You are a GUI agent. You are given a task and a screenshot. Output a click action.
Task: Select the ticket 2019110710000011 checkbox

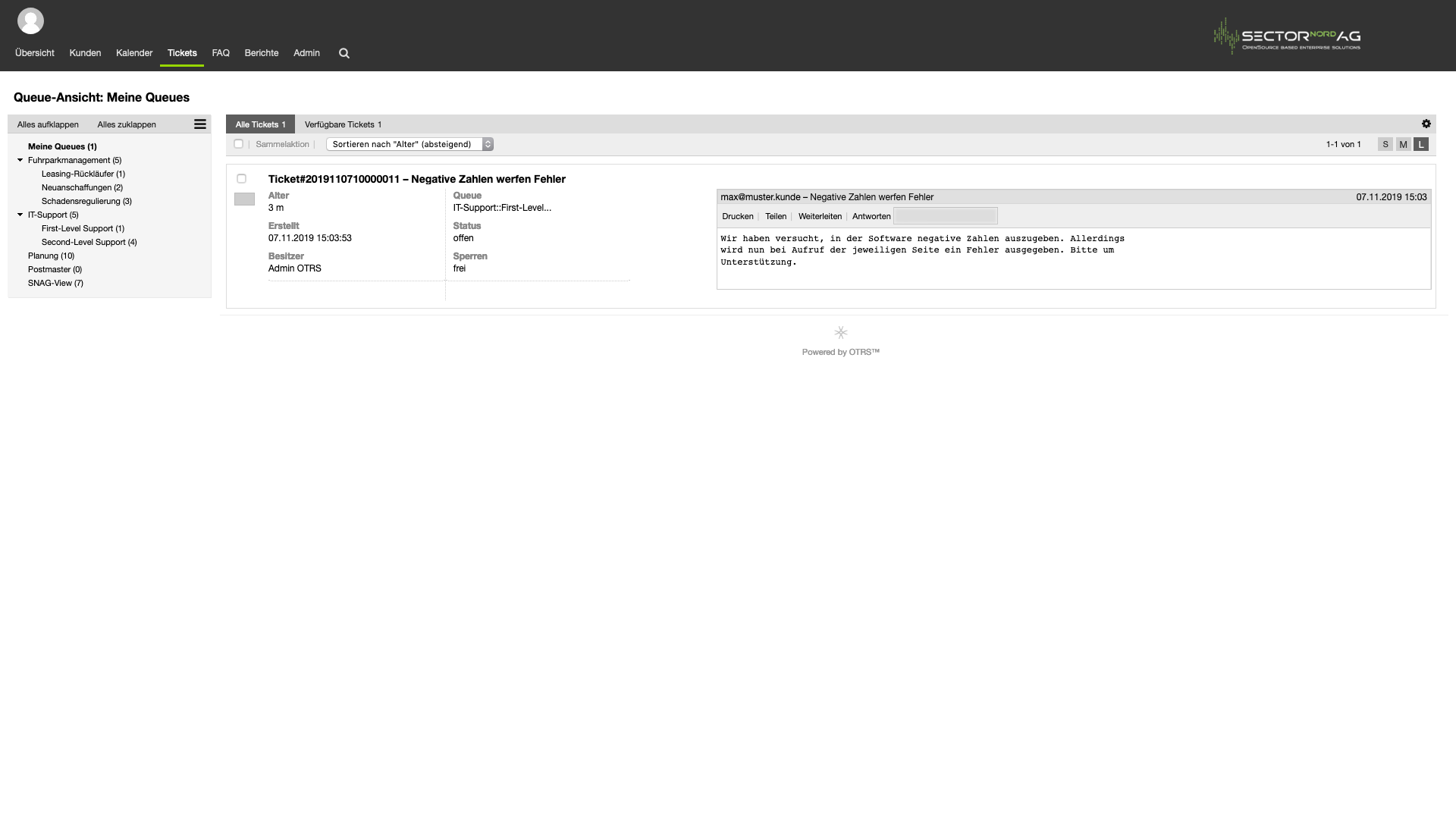(241, 179)
